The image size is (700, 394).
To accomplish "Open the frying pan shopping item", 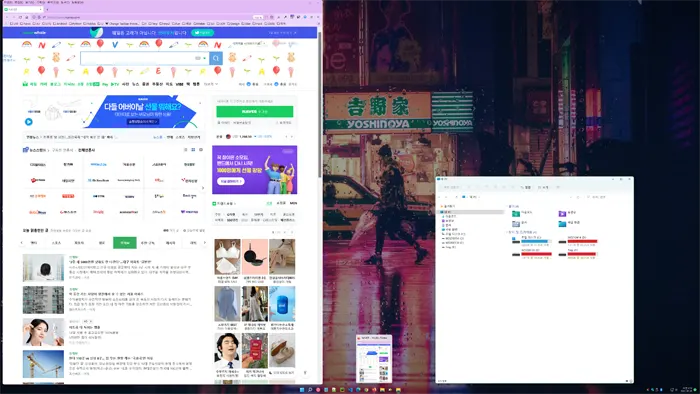I will point(255,257).
